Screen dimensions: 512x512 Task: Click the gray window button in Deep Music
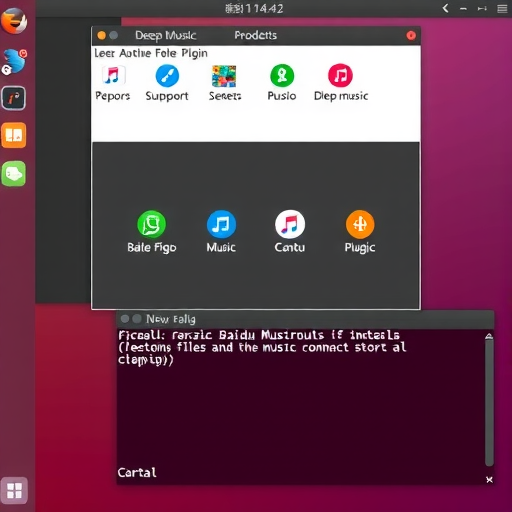point(114,35)
